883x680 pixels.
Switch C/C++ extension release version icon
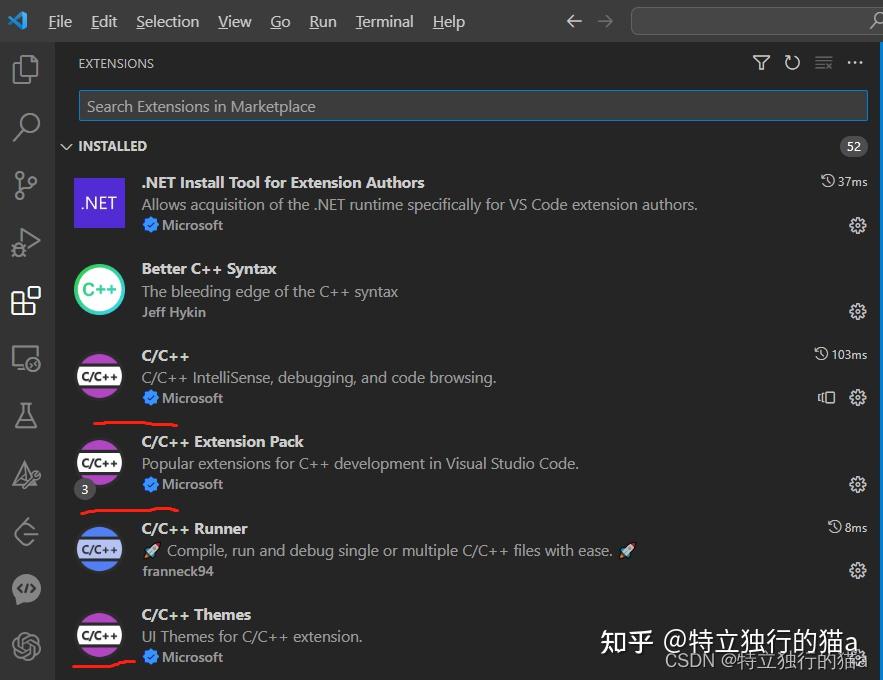coord(826,397)
